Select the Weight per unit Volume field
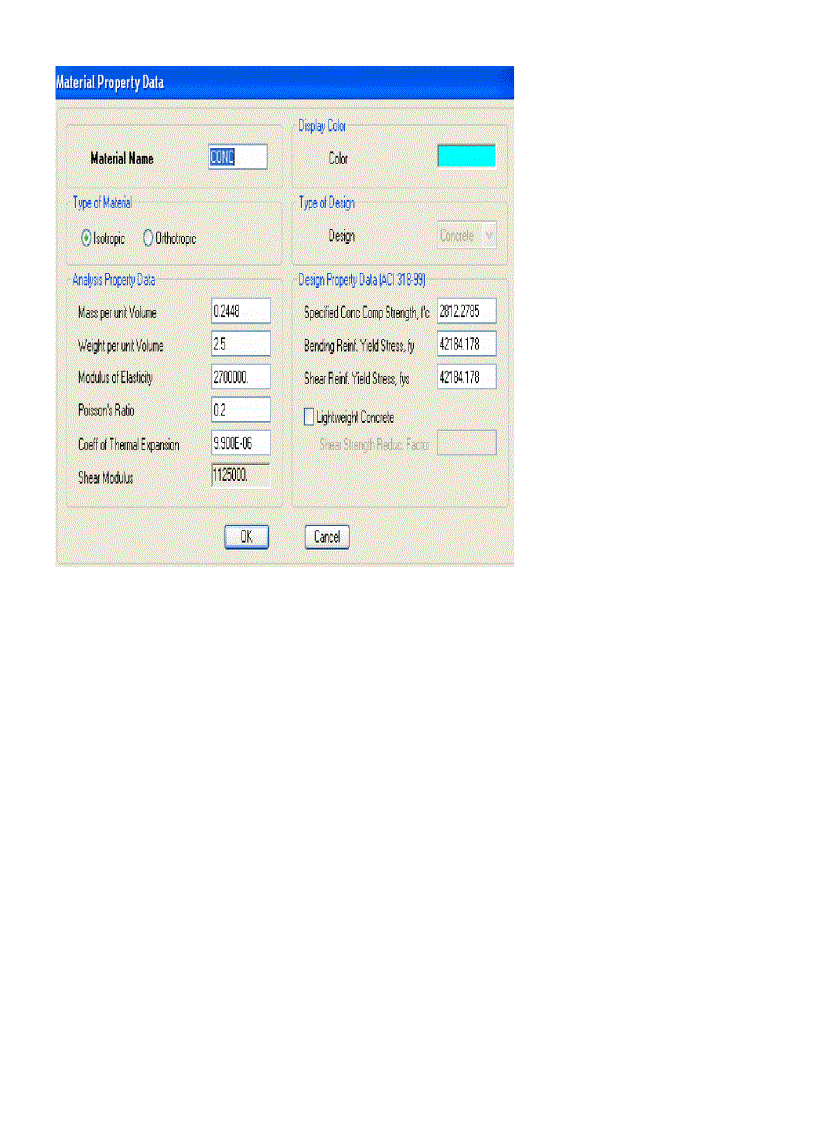This screenshot has width=816, height=1123. 241,345
